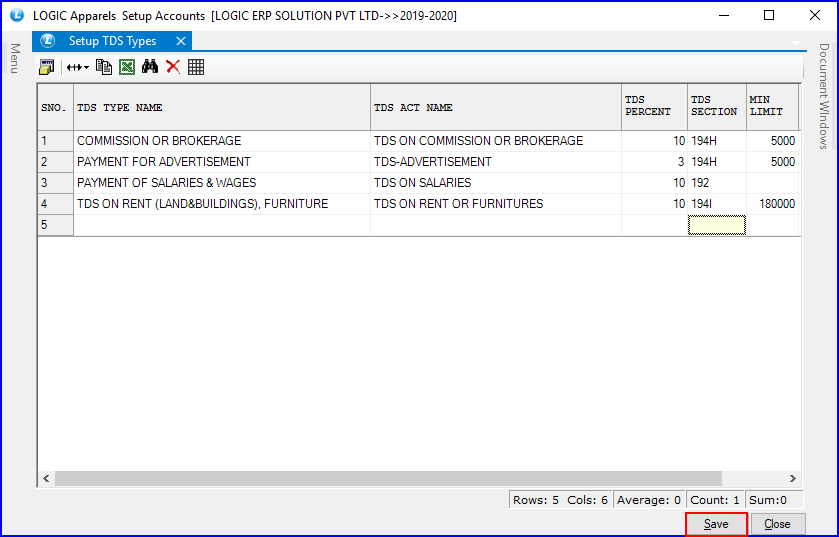Select the Setup TDS Types tab
Viewport: 839px width, 537px height.
coord(112,41)
